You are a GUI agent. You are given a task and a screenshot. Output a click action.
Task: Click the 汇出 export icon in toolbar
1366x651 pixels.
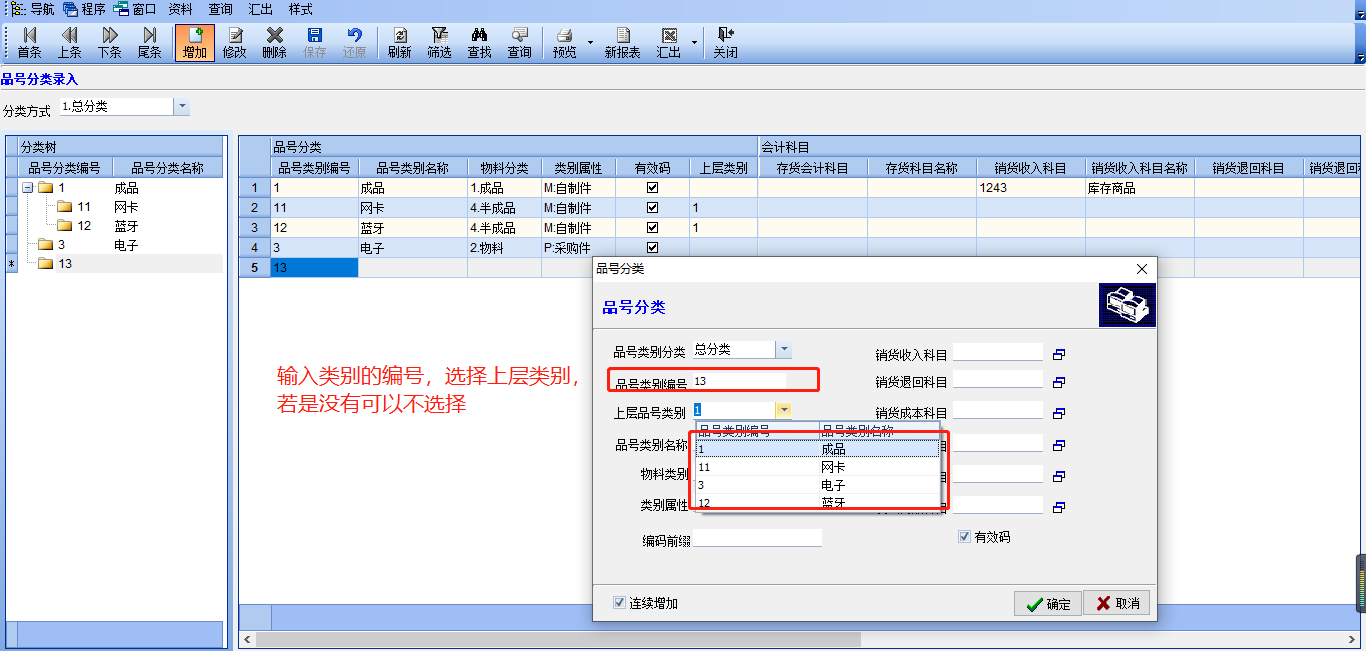pos(669,43)
